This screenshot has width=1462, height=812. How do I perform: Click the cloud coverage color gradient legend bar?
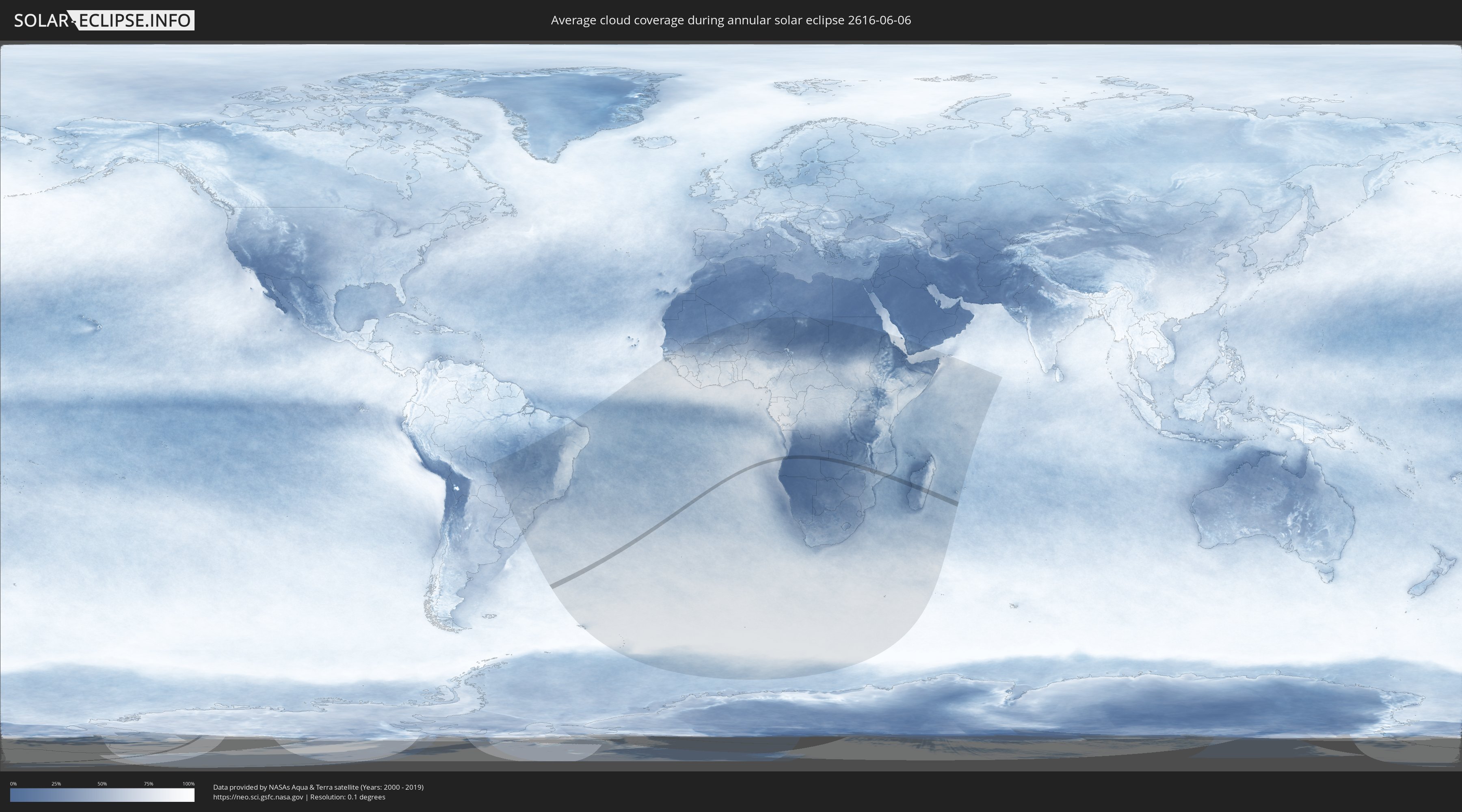[102, 795]
